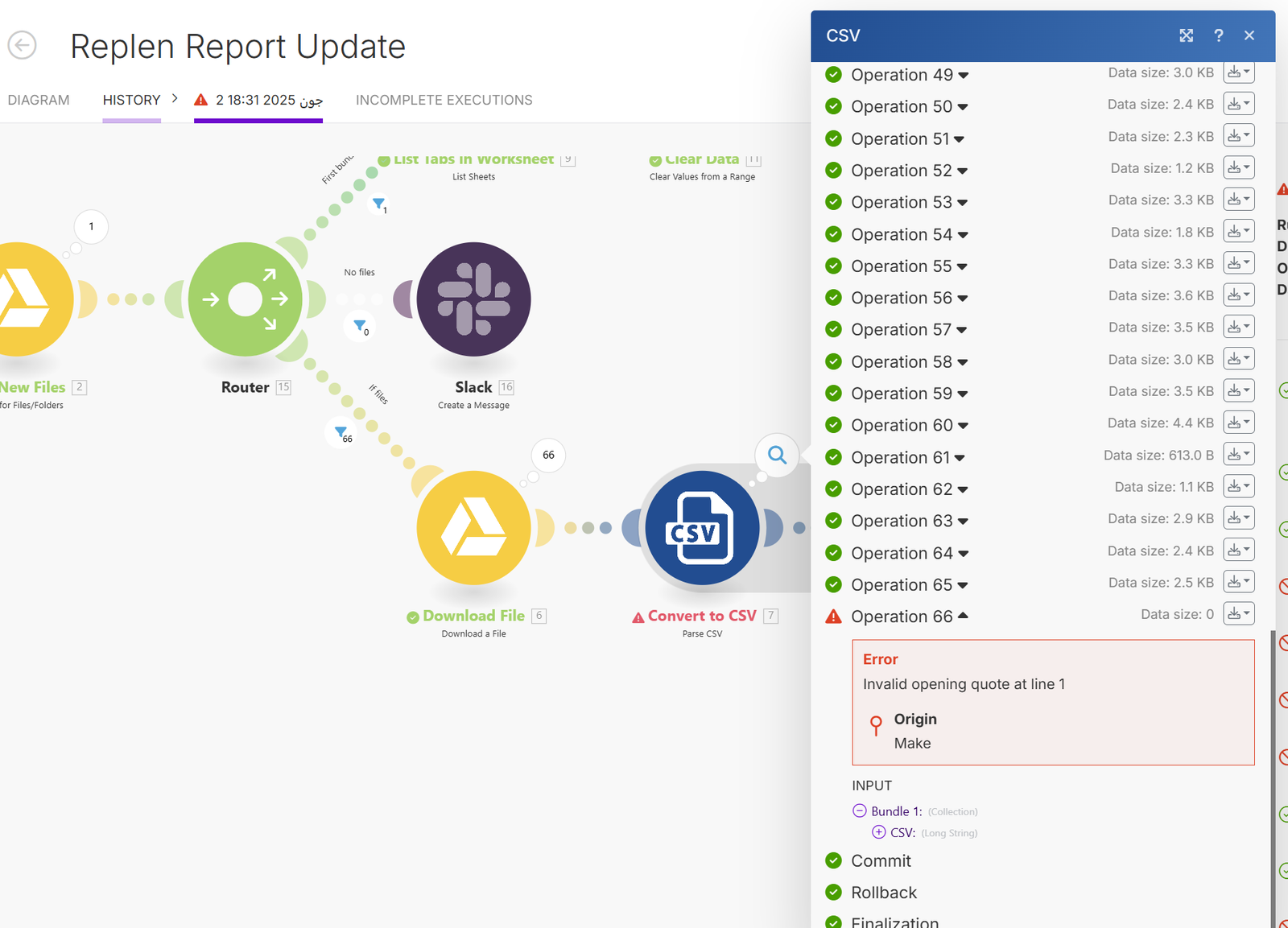Click the Origin Make entry

pyautogui.click(x=915, y=731)
